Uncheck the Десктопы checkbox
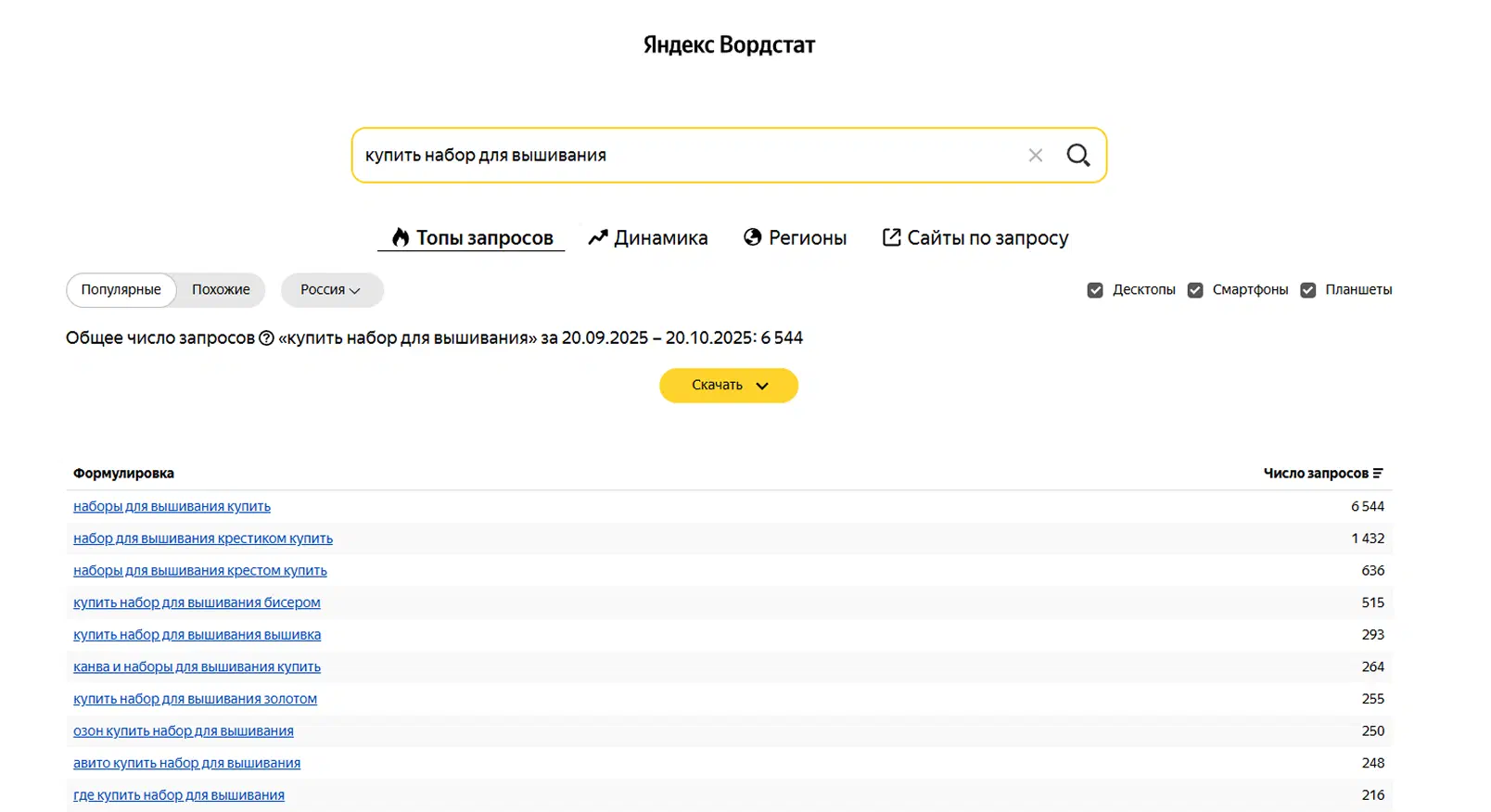 1095,290
